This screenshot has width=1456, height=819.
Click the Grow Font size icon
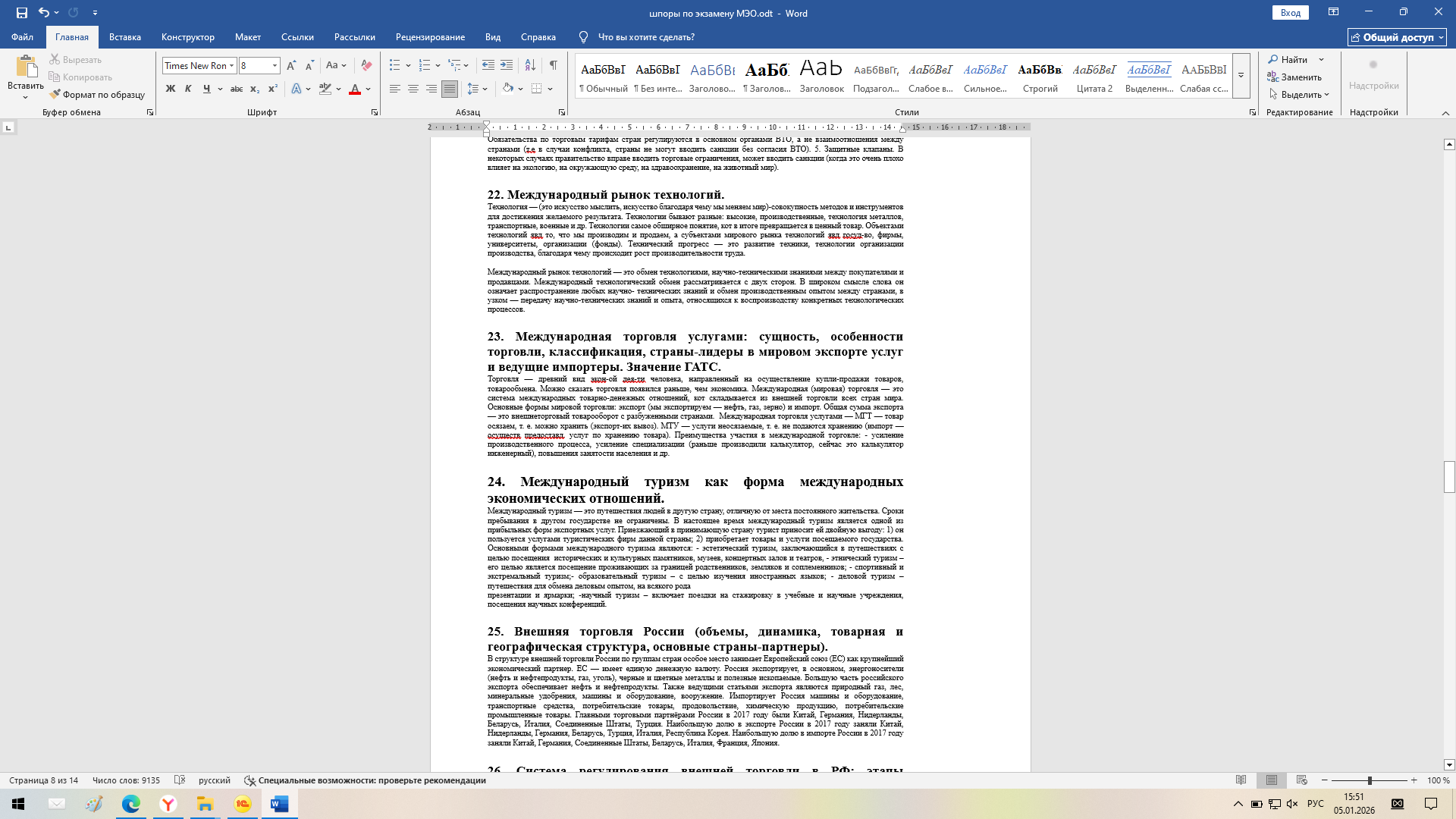click(x=291, y=65)
